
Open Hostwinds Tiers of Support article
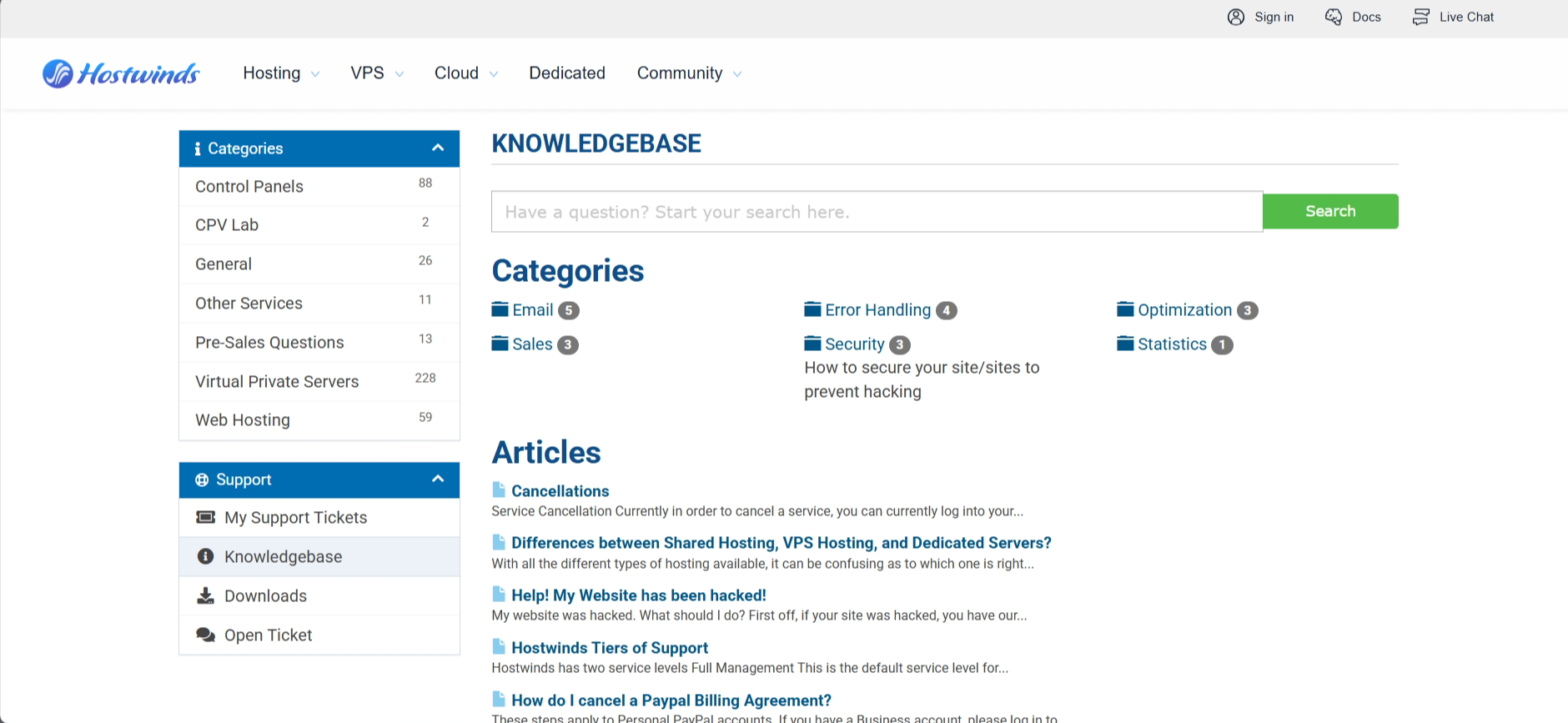click(610, 648)
